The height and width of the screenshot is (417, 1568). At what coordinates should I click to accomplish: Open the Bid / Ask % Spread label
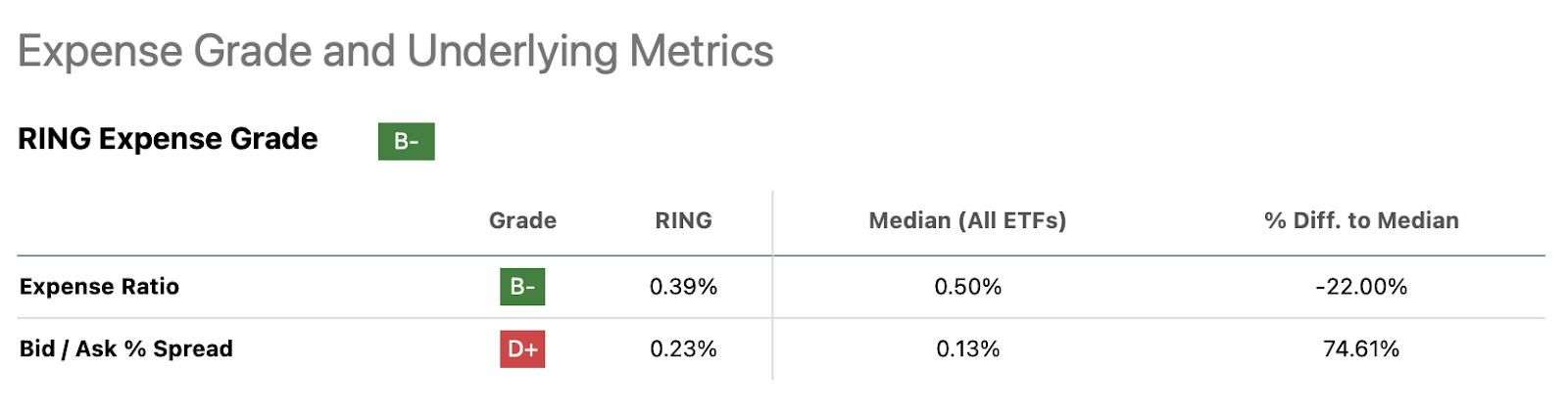126,348
